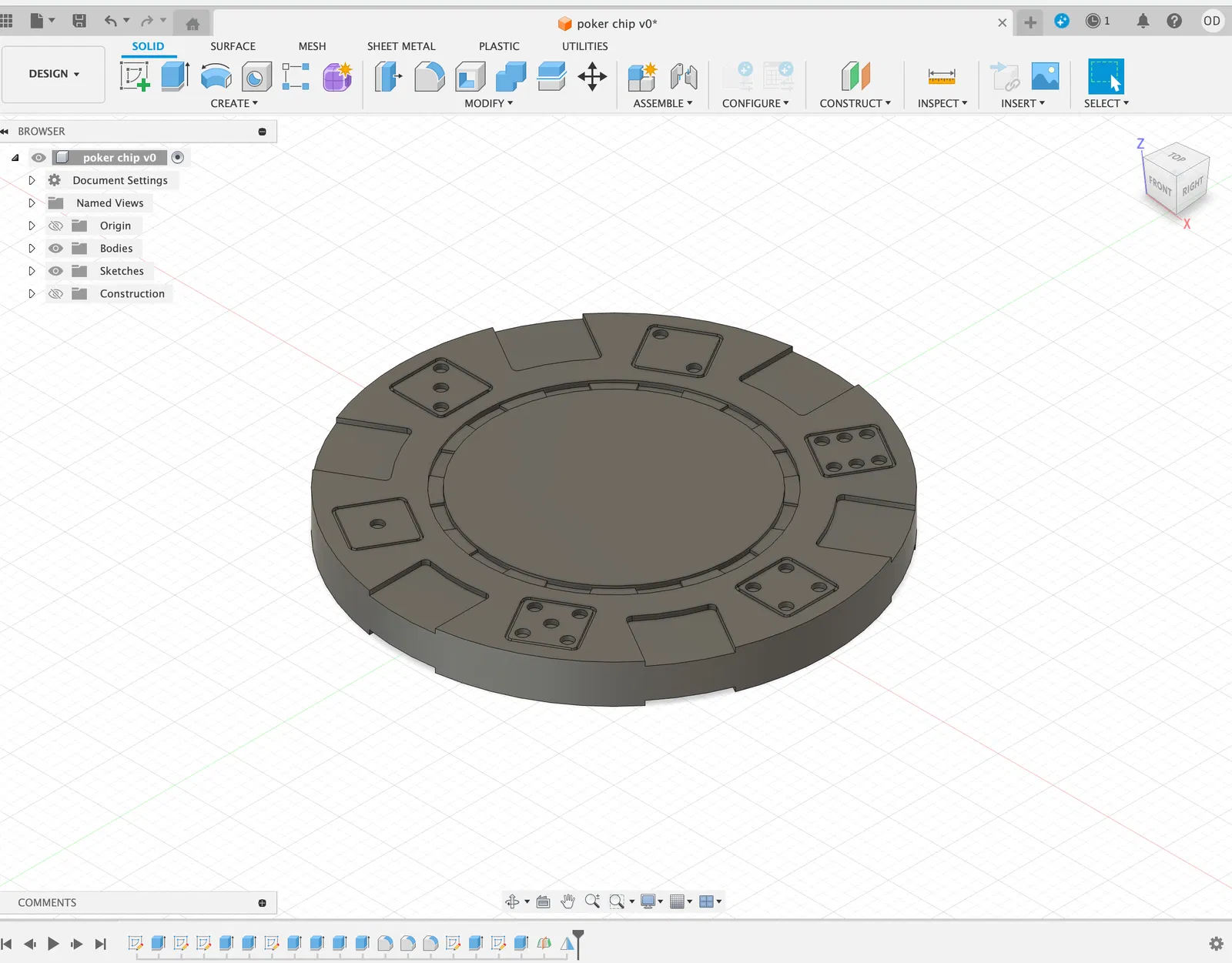Open the CONSTRUCT dropdown menu
The image size is (1232, 963).
(855, 103)
